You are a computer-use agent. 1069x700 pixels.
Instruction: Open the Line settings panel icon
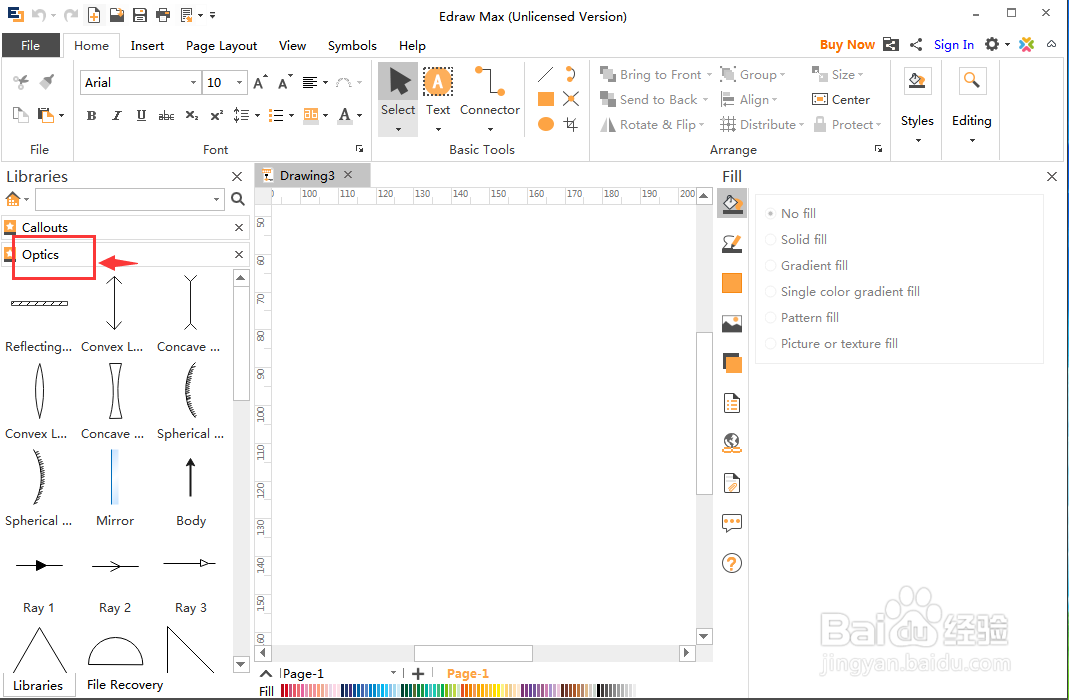coord(732,243)
